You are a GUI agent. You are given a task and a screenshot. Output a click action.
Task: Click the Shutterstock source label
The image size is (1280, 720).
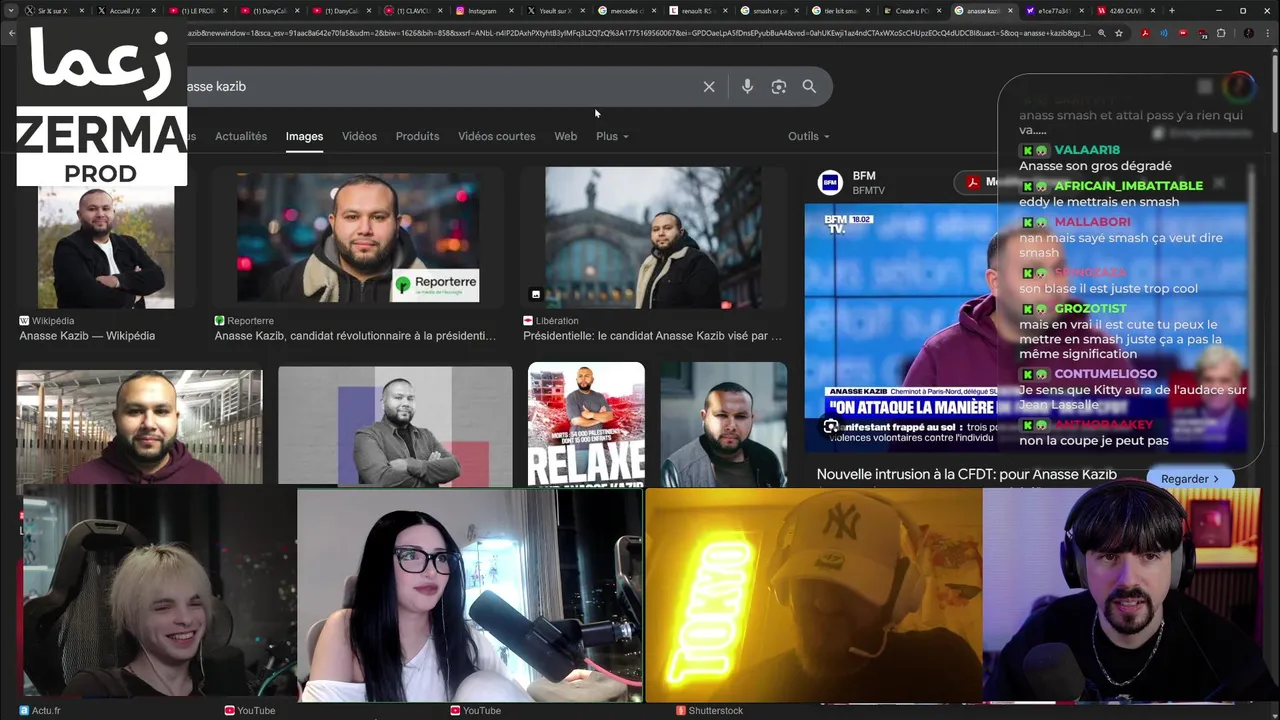tap(716, 711)
